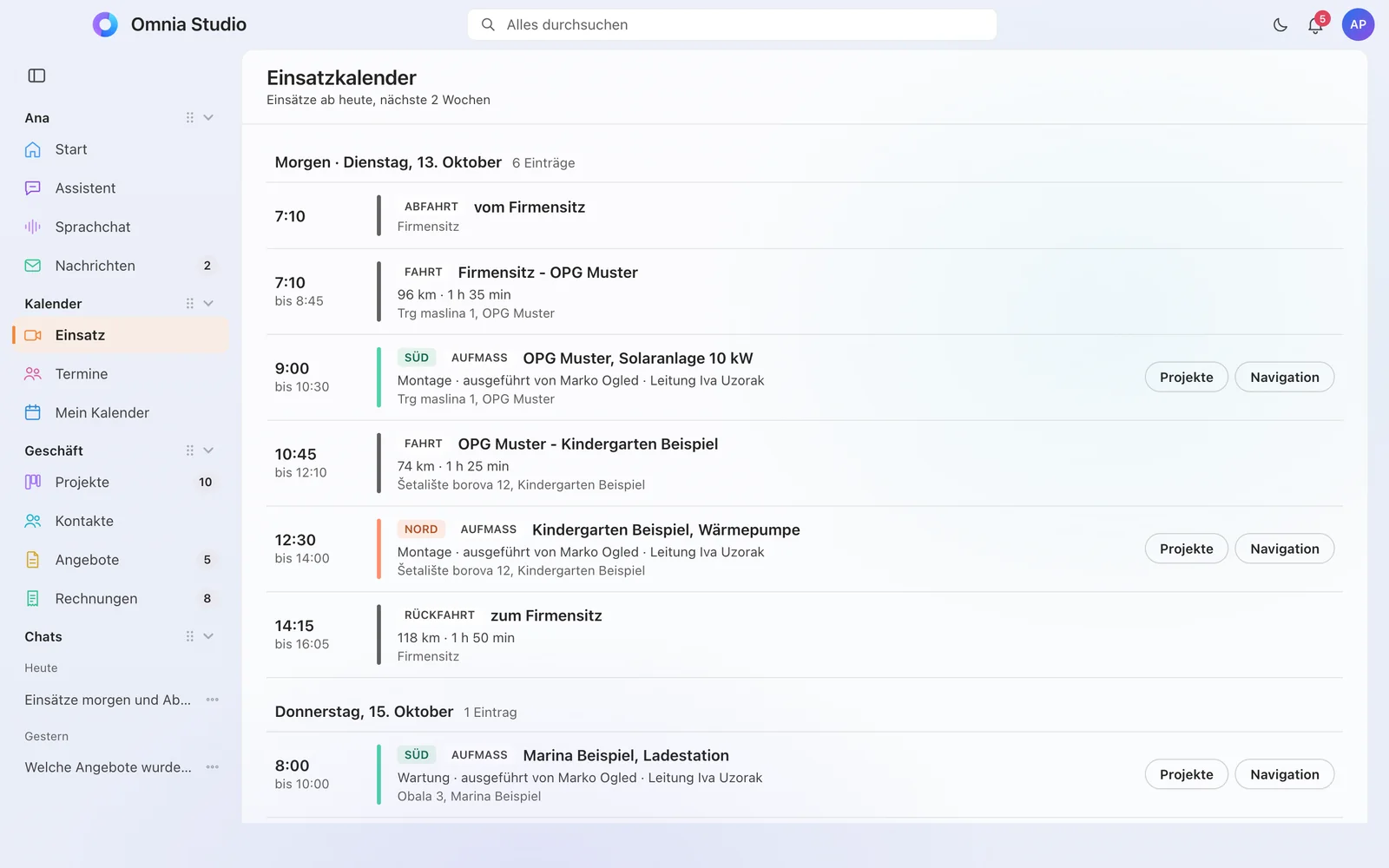The image size is (1389, 868).
Task: Open Projekte for OPG Muster Solaranlage
Action: click(1186, 377)
